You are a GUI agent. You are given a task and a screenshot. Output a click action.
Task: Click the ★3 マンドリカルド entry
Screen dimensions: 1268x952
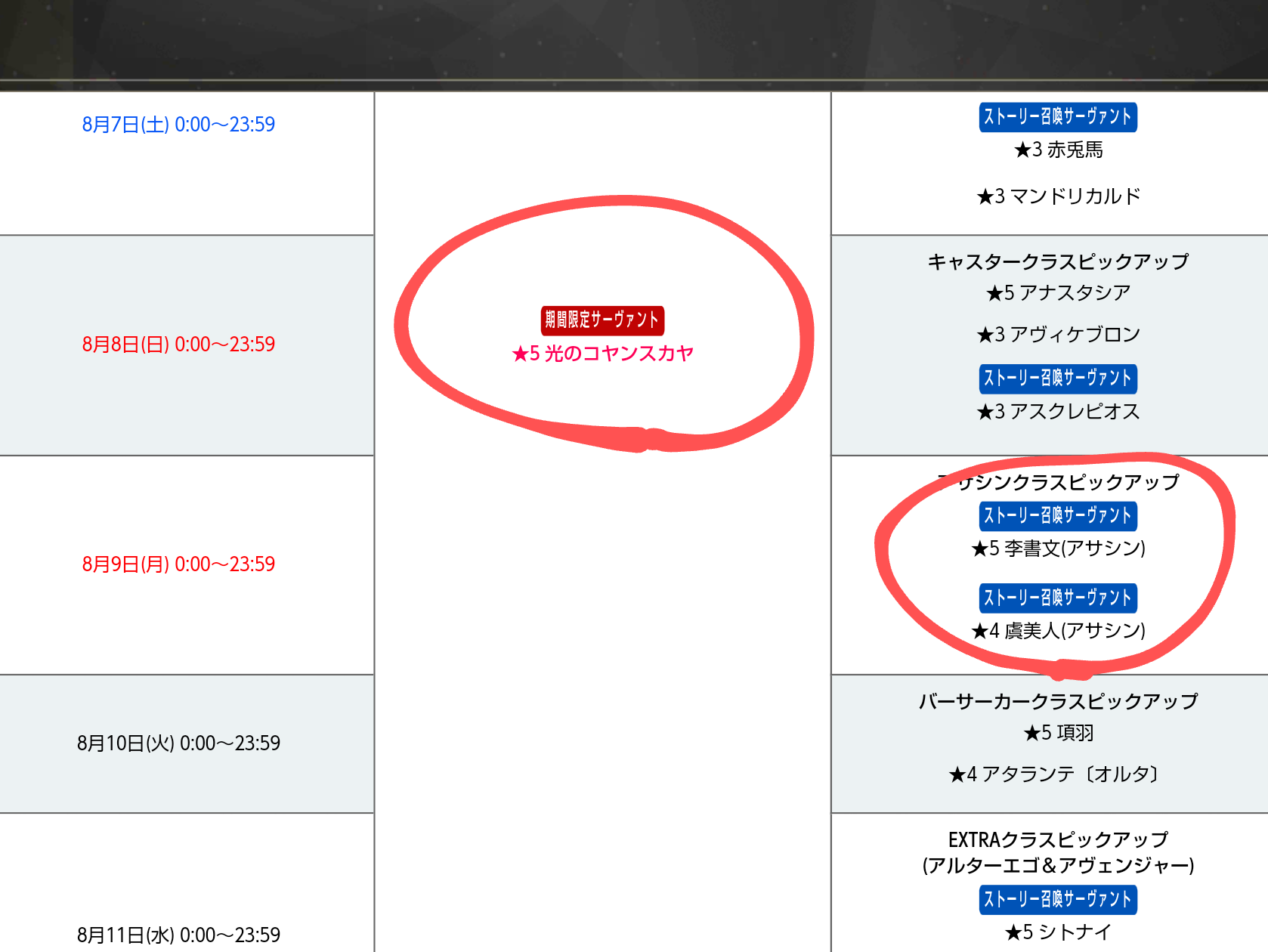click(1058, 196)
